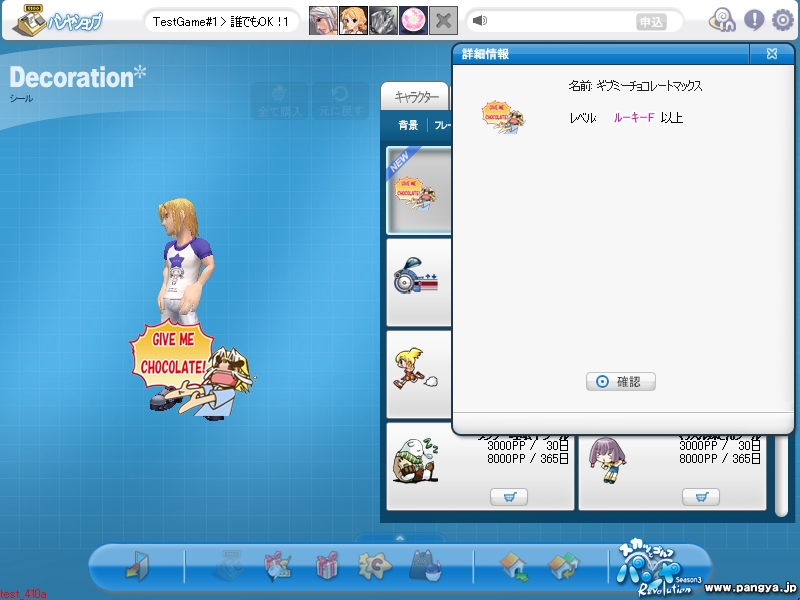
Task: Add purple-haired girl sticker to cart
Action: coord(701,496)
